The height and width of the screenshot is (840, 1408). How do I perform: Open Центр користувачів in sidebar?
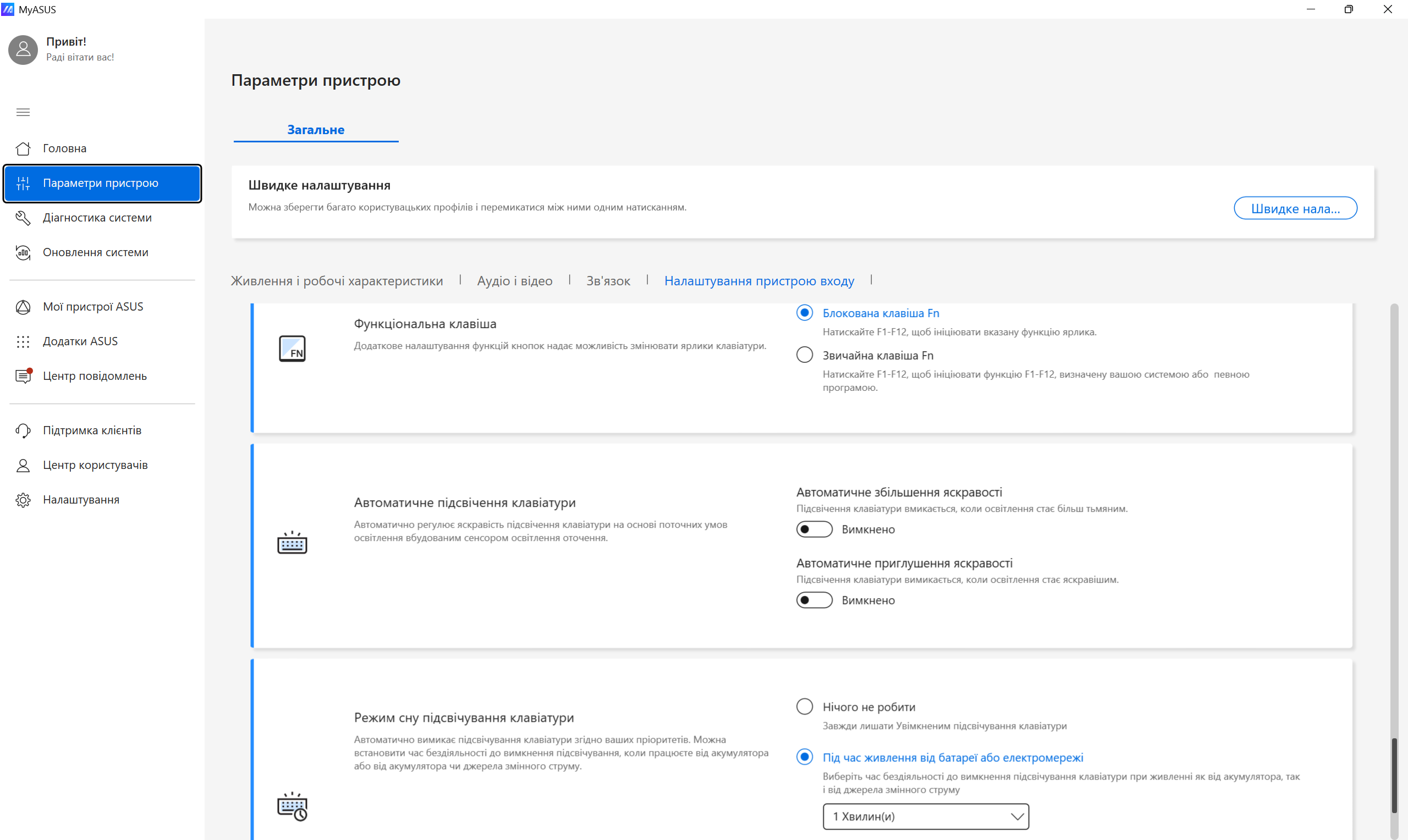tap(95, 465)
